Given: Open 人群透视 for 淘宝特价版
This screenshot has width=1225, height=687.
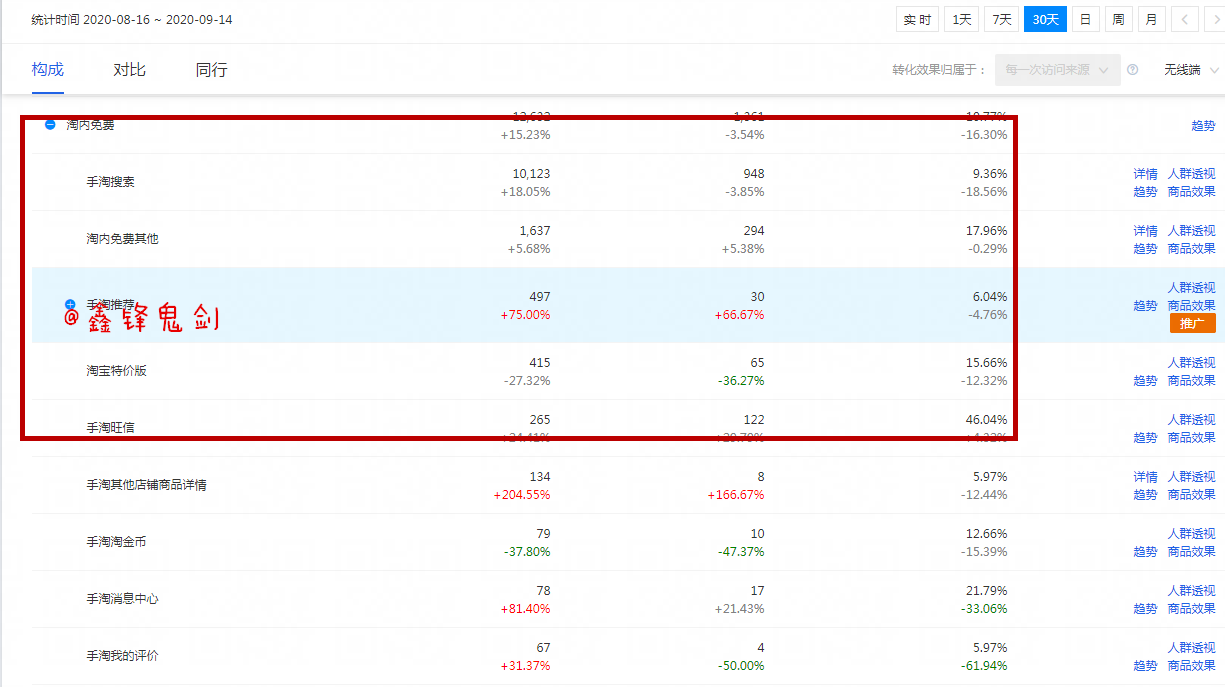Looking at the screenshot, I should 1191,363.
